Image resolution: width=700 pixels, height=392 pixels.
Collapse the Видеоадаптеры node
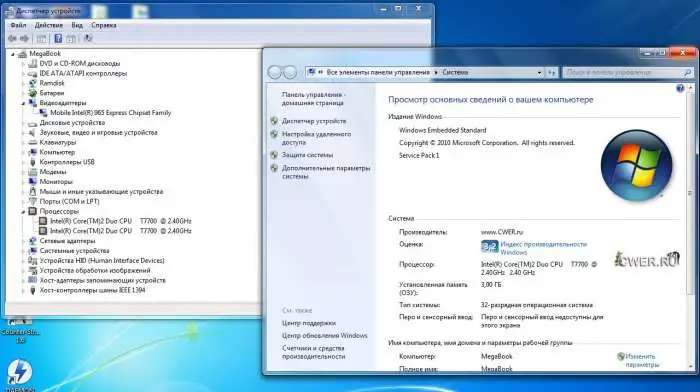click(23, 103)
